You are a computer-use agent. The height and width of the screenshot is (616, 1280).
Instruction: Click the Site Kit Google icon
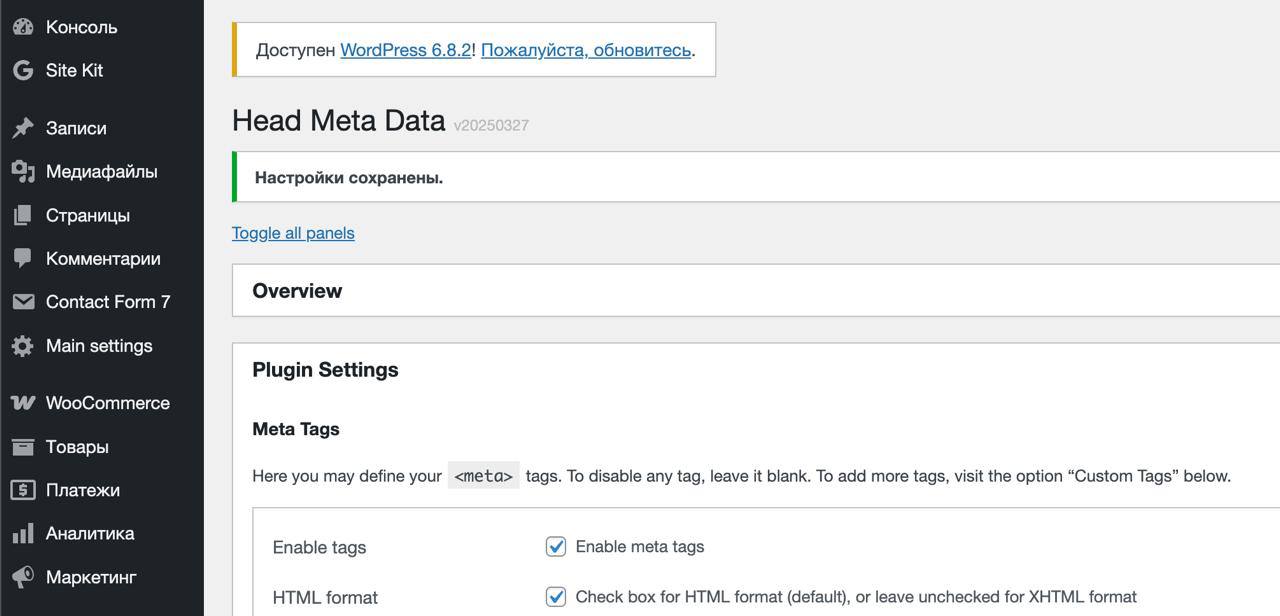point(23,70)
